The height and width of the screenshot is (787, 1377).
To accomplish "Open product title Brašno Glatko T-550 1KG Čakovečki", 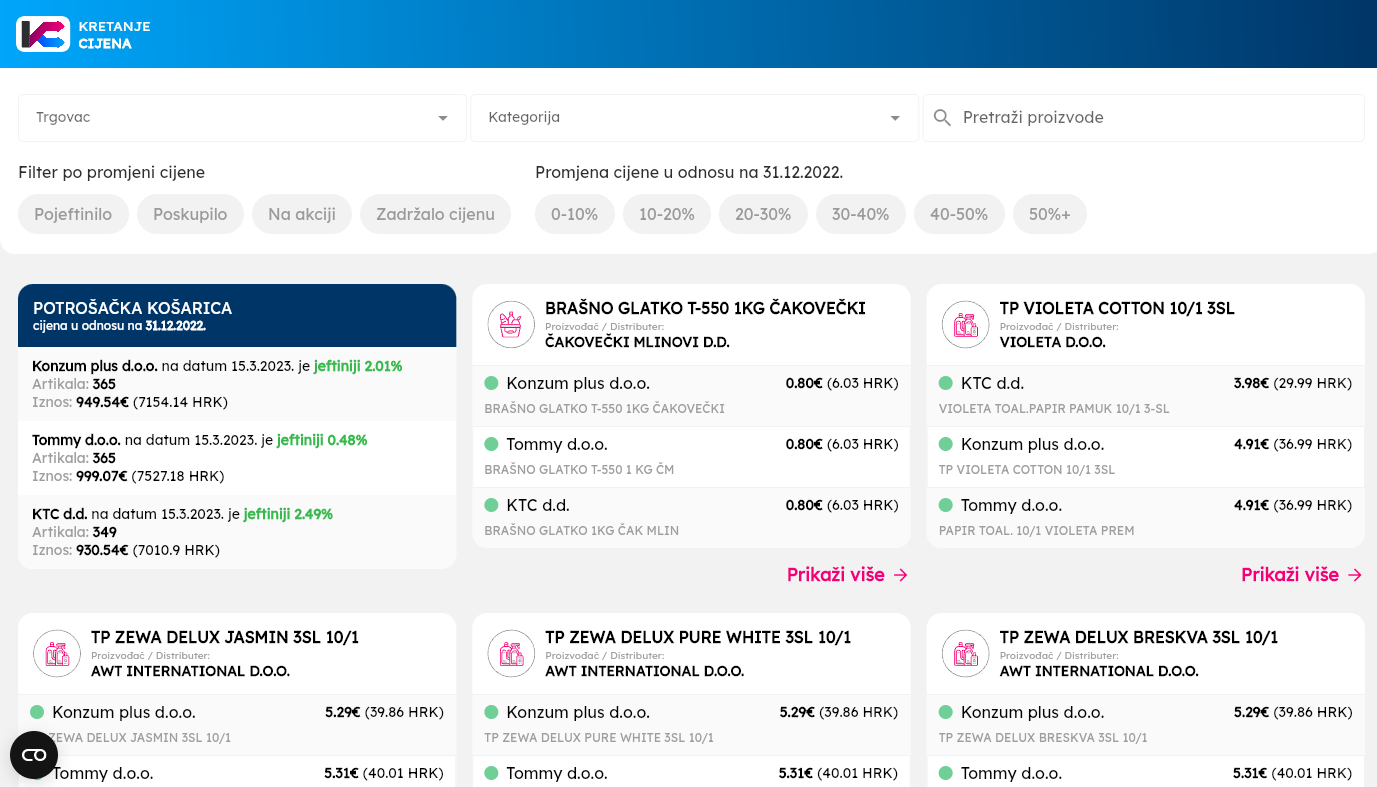I will click(x=705, y=308).
